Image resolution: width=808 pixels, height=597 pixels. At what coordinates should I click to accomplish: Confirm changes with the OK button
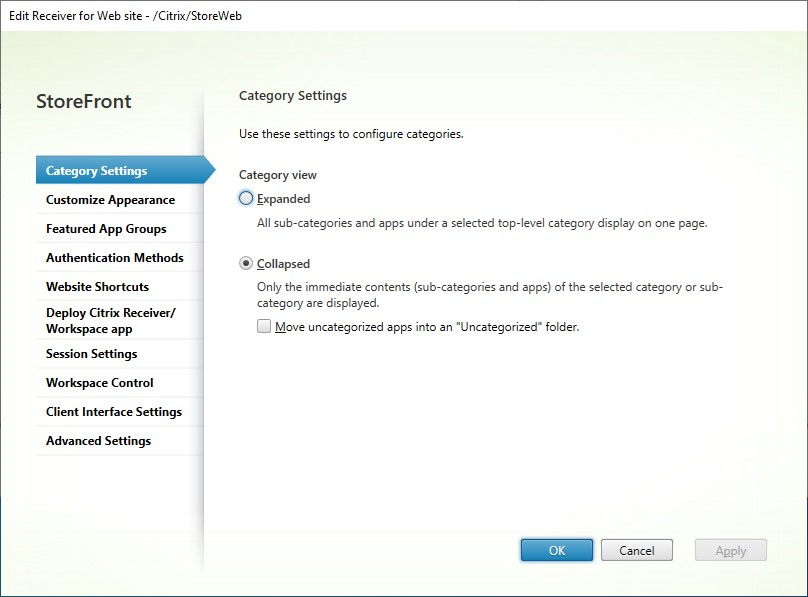point(556,550)
